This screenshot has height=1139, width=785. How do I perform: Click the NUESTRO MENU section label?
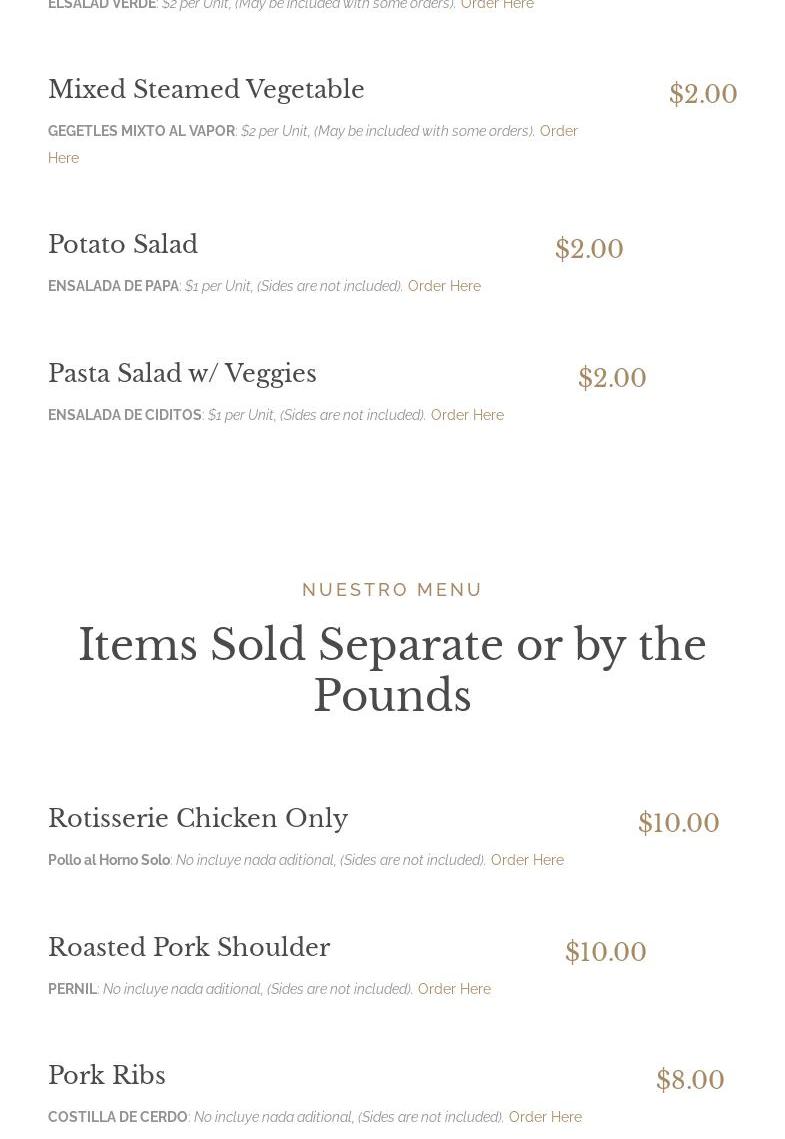tap(392, 590)
